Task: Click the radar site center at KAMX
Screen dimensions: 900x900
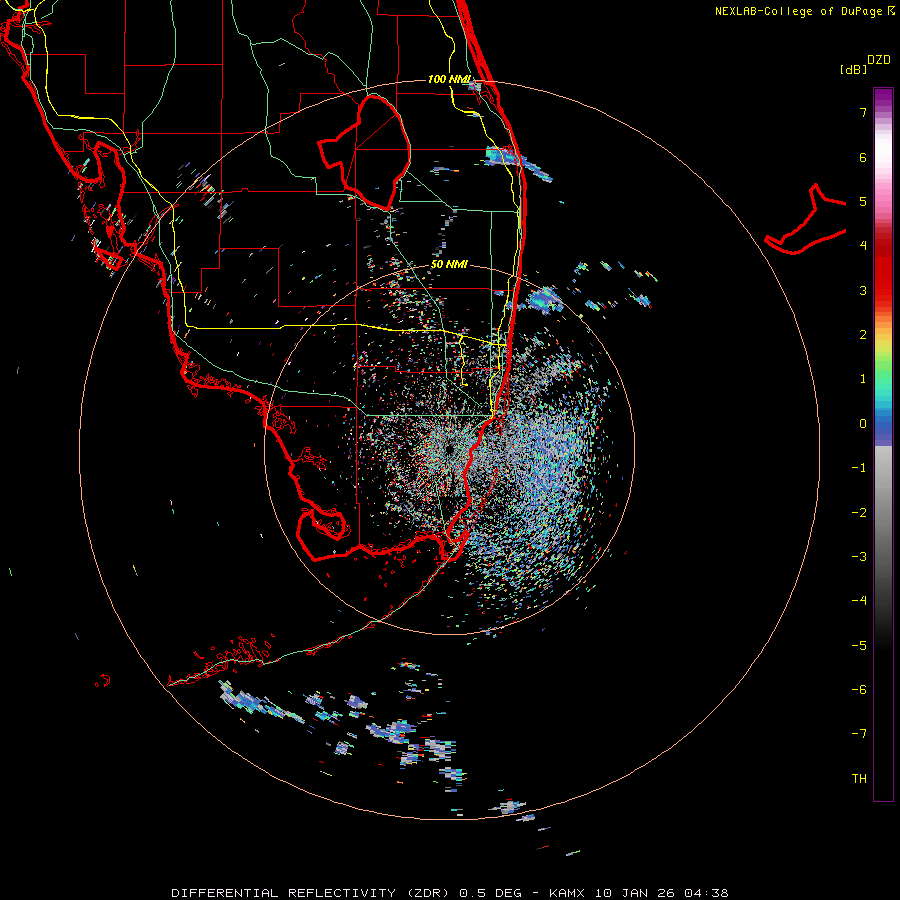Action: tap(448, 450)
